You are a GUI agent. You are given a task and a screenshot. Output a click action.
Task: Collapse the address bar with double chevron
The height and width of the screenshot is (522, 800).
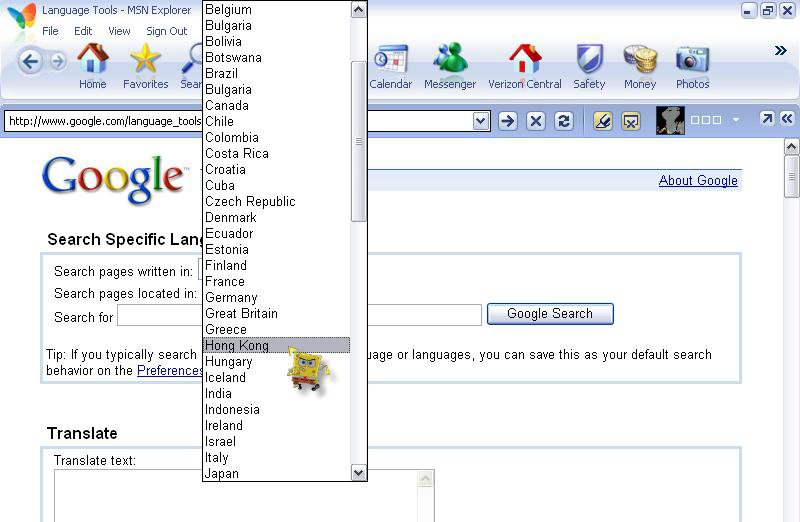pos(787,119)
